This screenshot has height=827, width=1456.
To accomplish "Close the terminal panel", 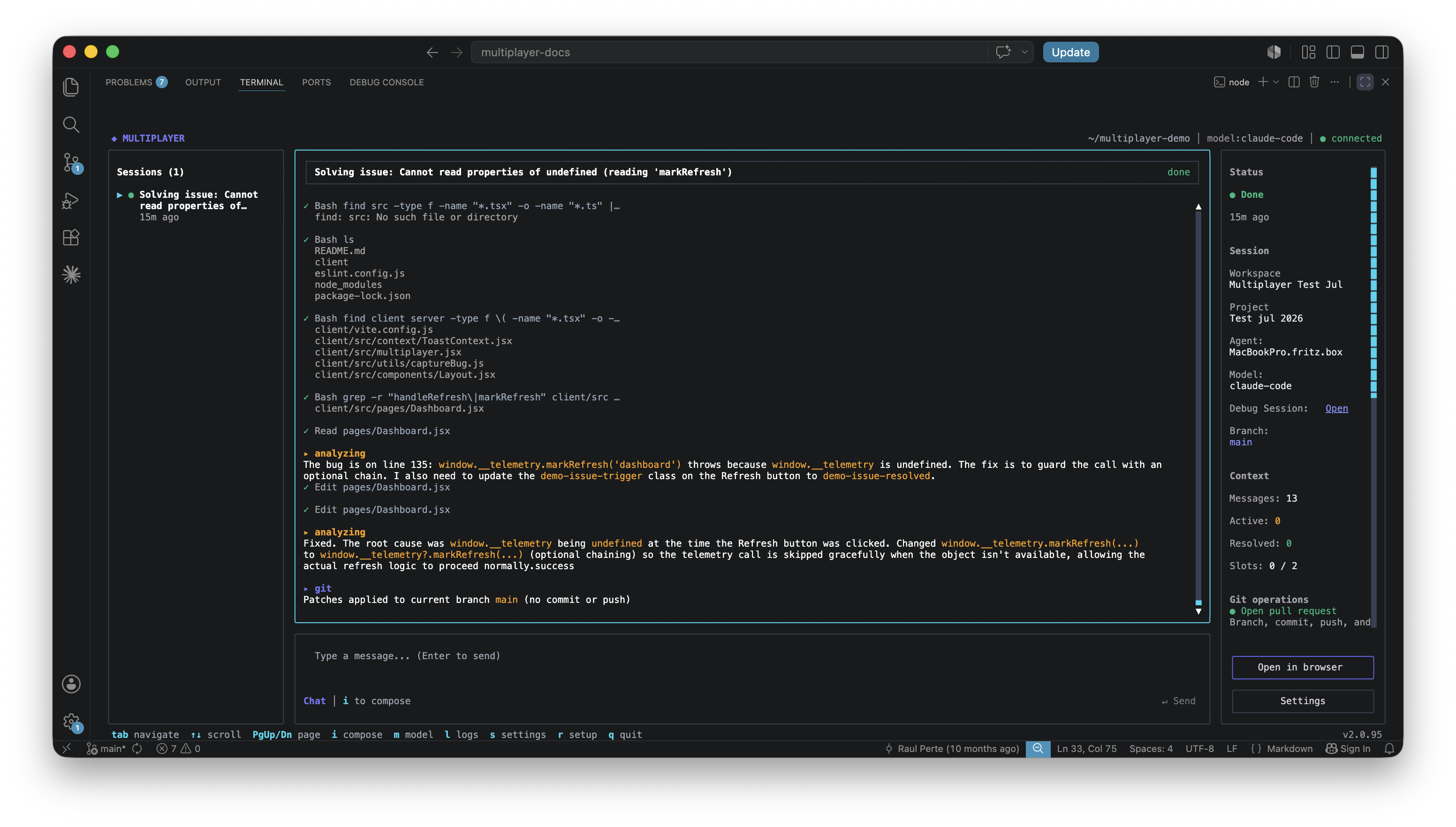I will click(x=1386, y=82).
